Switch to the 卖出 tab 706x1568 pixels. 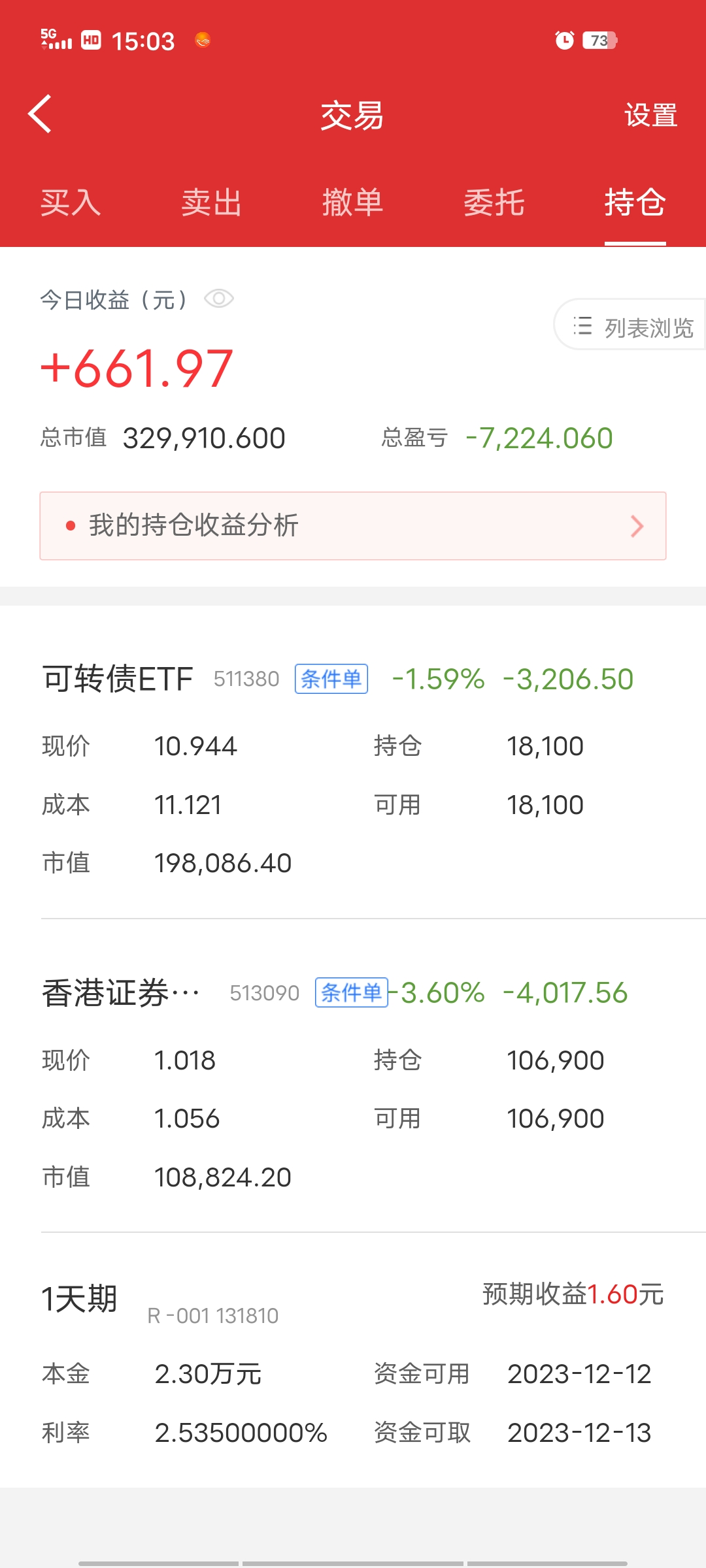point(212,203)
